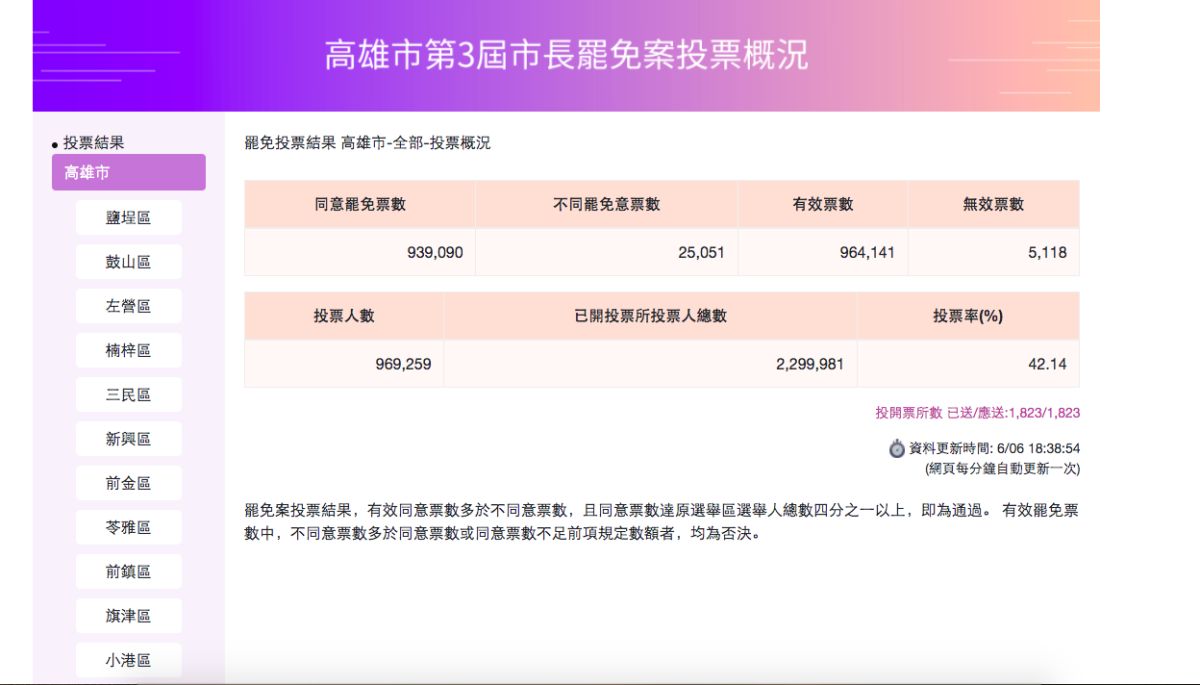The height and width of the screenshot is (685, 1200).
Task: Open 旗津區 district page
Action: coord(128,614)
